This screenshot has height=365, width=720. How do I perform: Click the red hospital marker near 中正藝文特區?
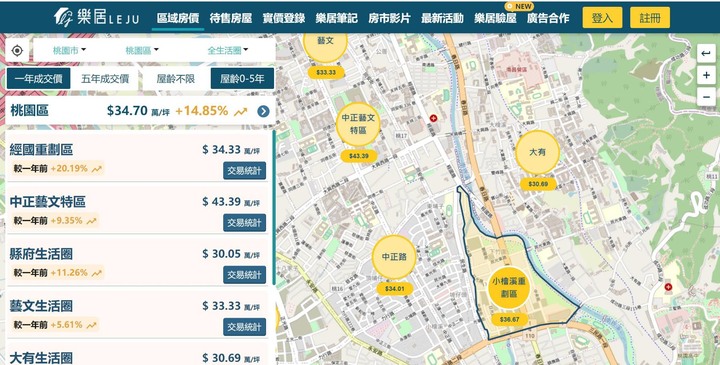click(433, 118)
